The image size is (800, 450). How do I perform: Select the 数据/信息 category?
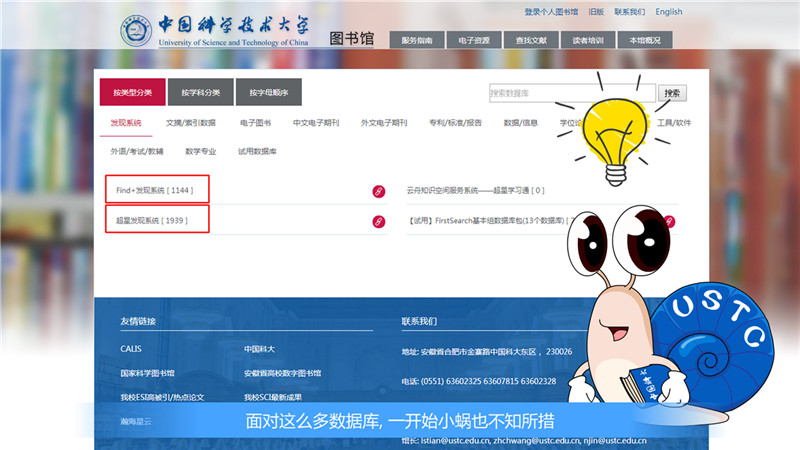click(521, 123)
